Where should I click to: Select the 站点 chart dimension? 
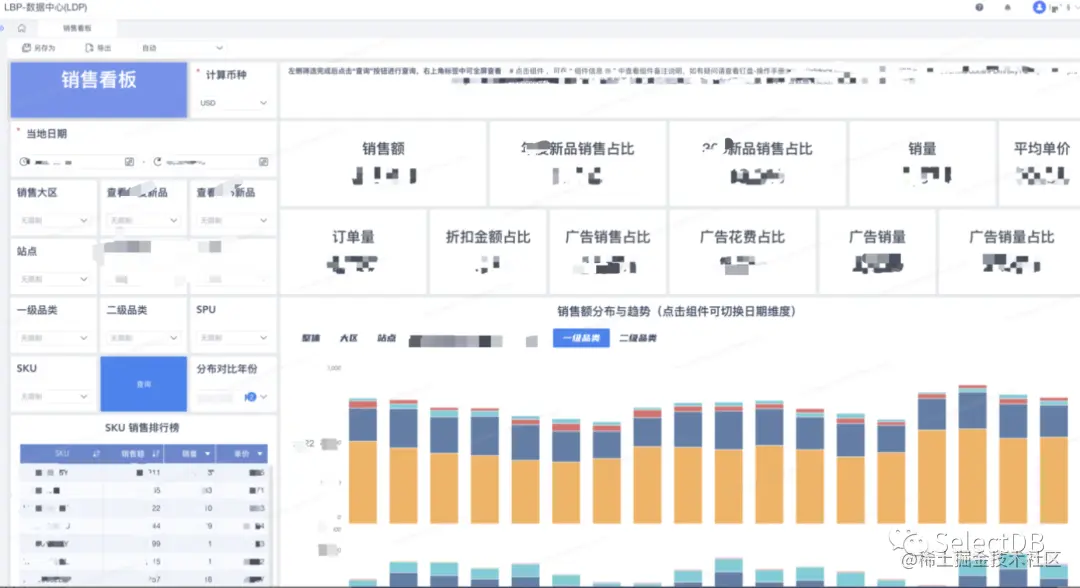[386, 338]
